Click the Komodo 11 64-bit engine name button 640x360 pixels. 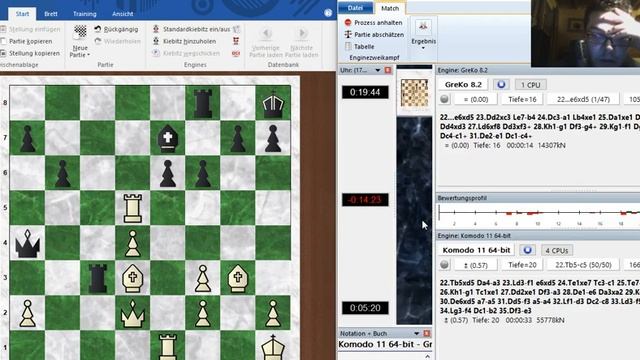click(476, 250)
